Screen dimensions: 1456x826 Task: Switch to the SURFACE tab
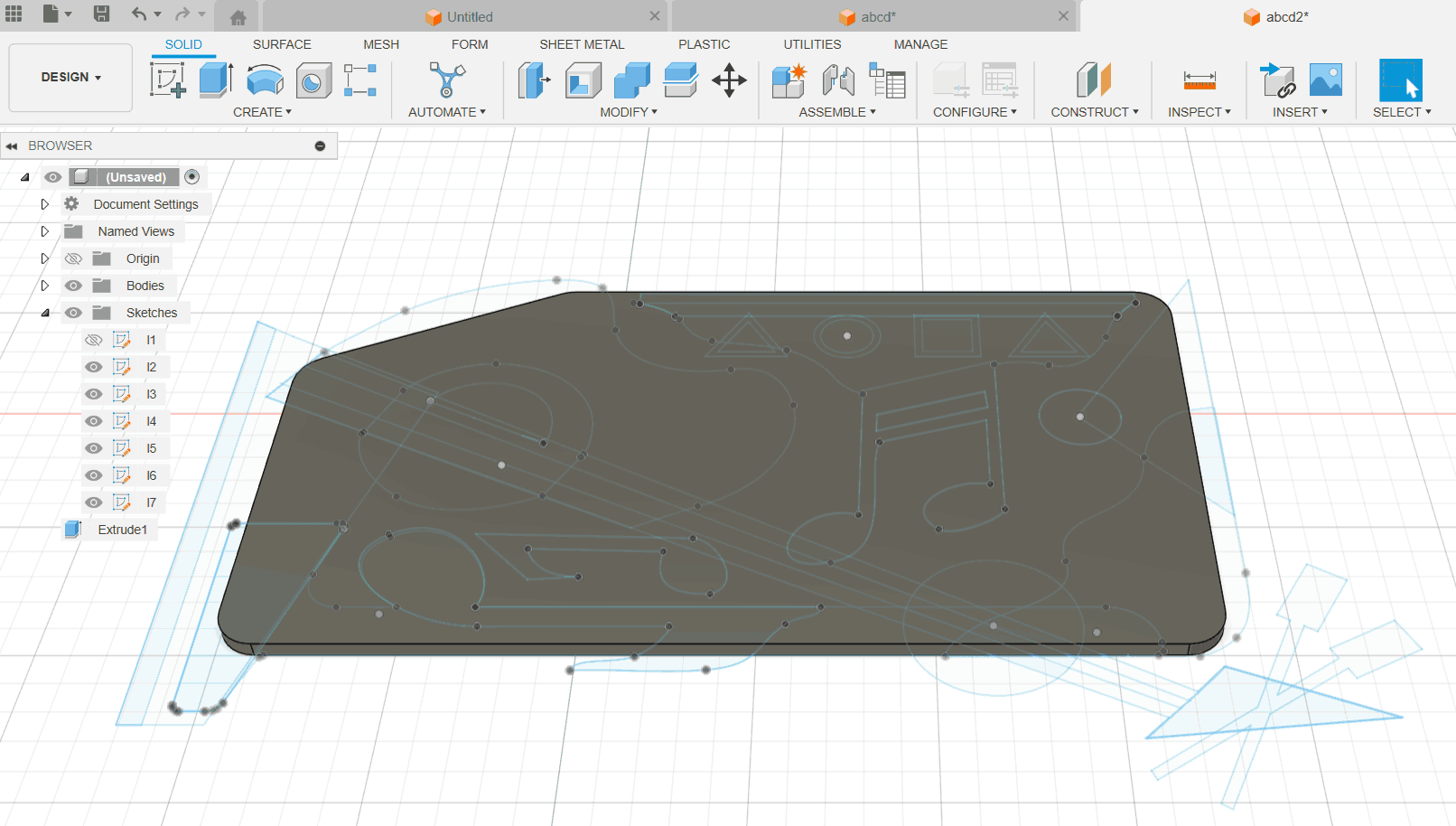point(282,44)
